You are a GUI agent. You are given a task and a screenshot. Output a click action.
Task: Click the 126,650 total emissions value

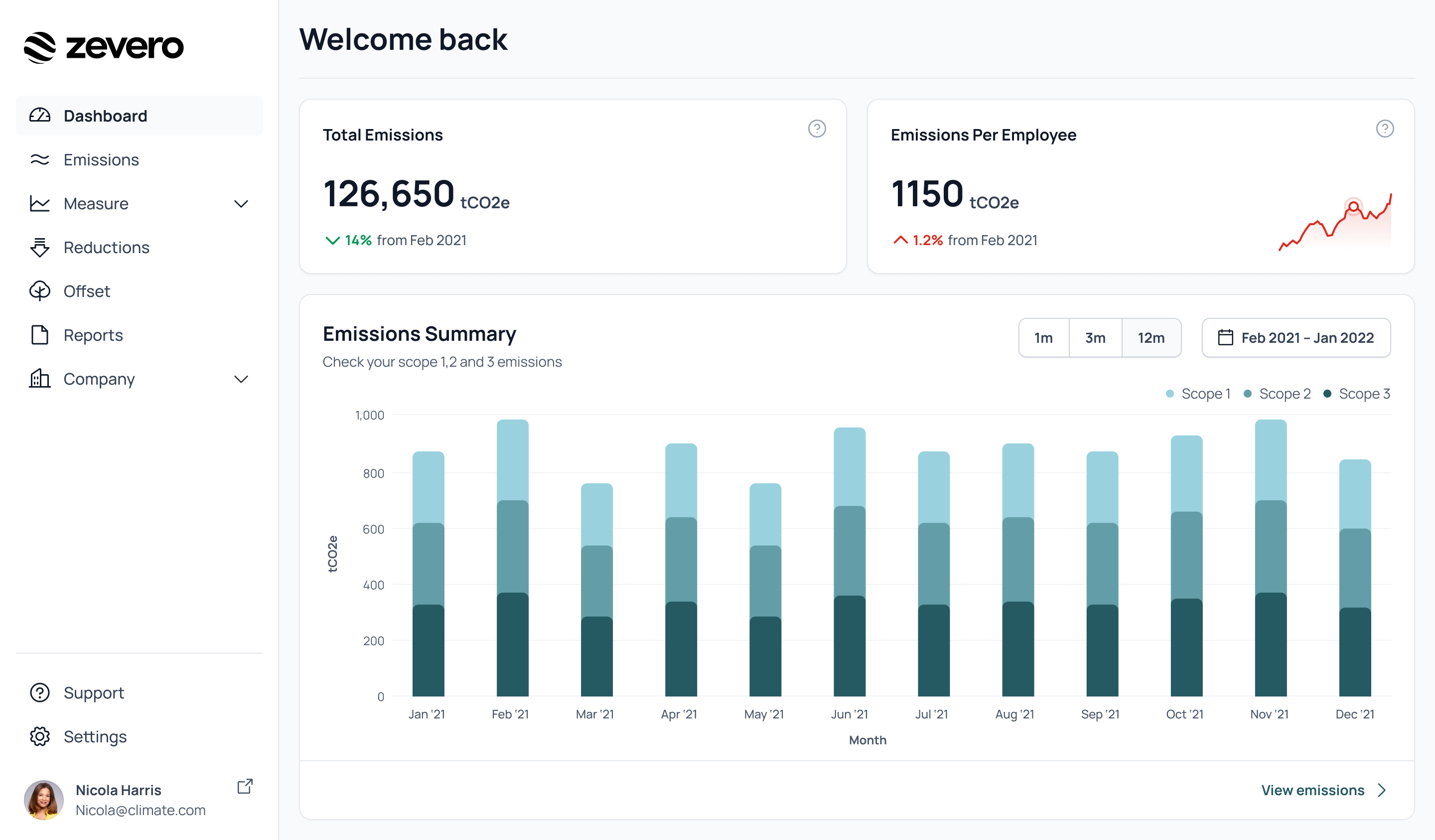click(388, 194)
